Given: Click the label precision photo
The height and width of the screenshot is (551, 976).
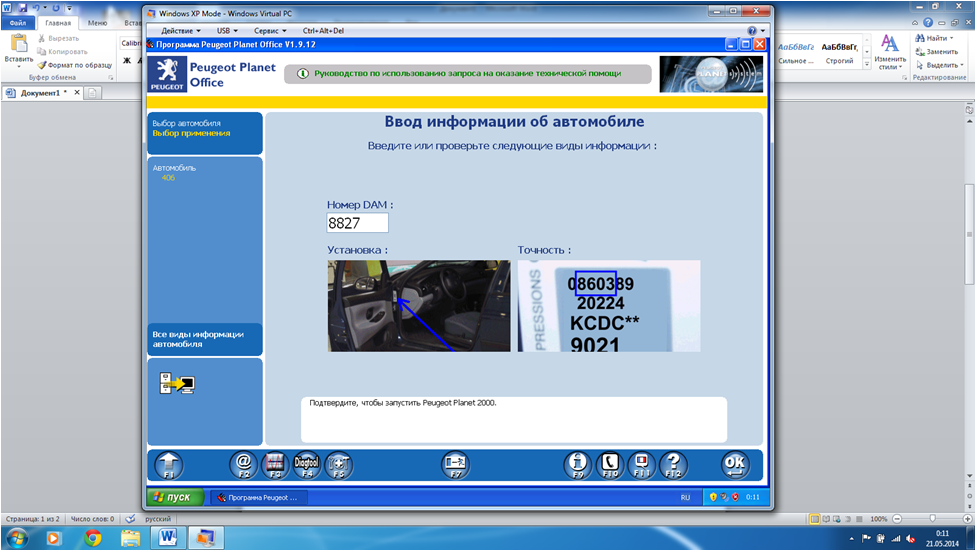Looking at the screenshot, I should 609,306.
